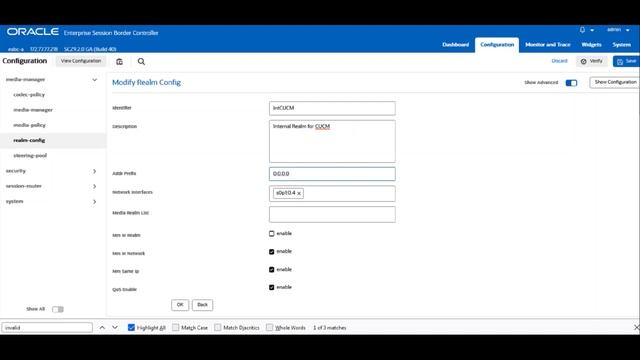
Task: Click the Save button
Action: tap(626, 61)
